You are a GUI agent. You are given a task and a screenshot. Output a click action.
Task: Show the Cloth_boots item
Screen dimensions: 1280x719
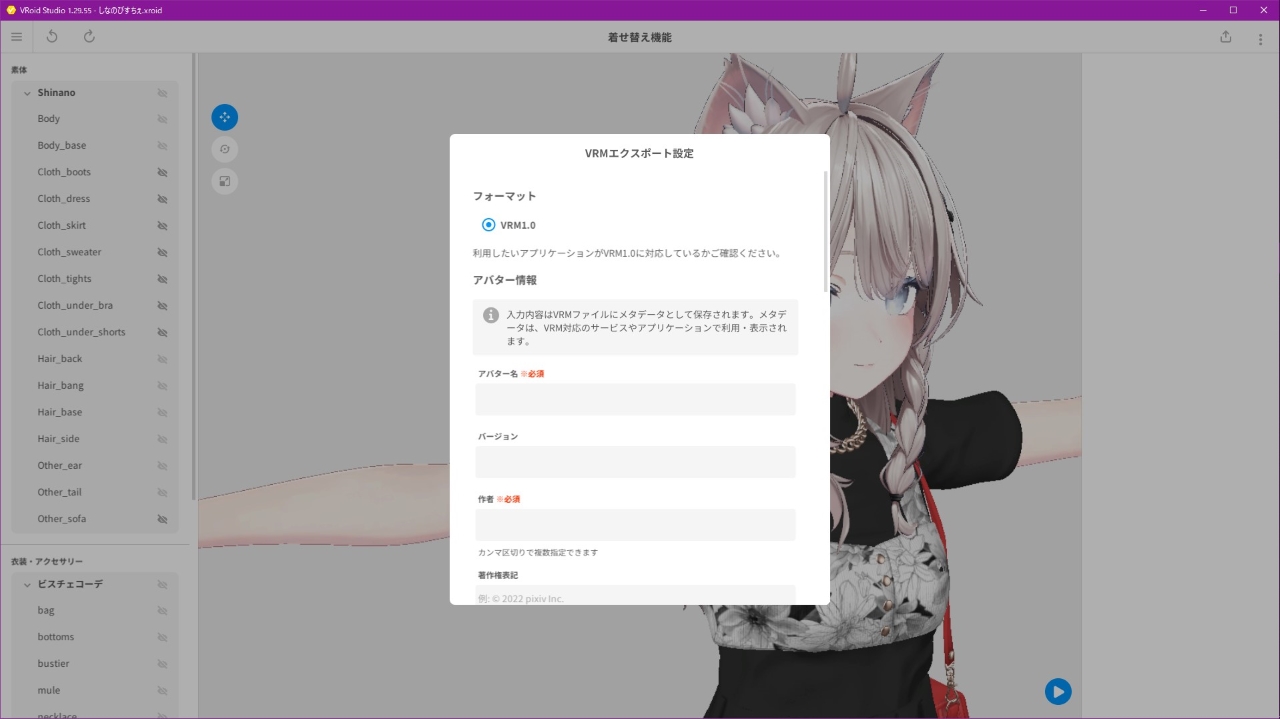[x=162, y=172]
